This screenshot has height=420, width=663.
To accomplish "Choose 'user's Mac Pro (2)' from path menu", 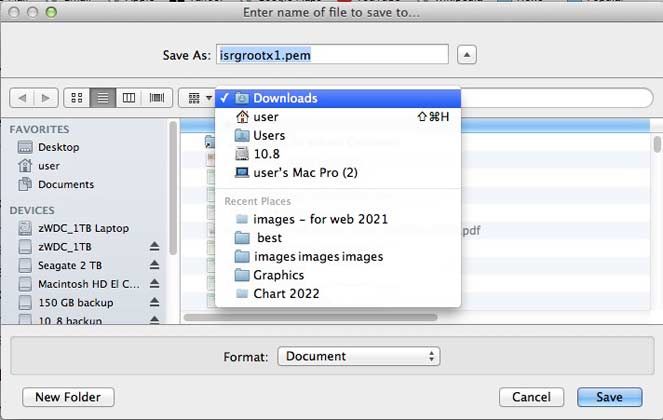I will [305, 172].
